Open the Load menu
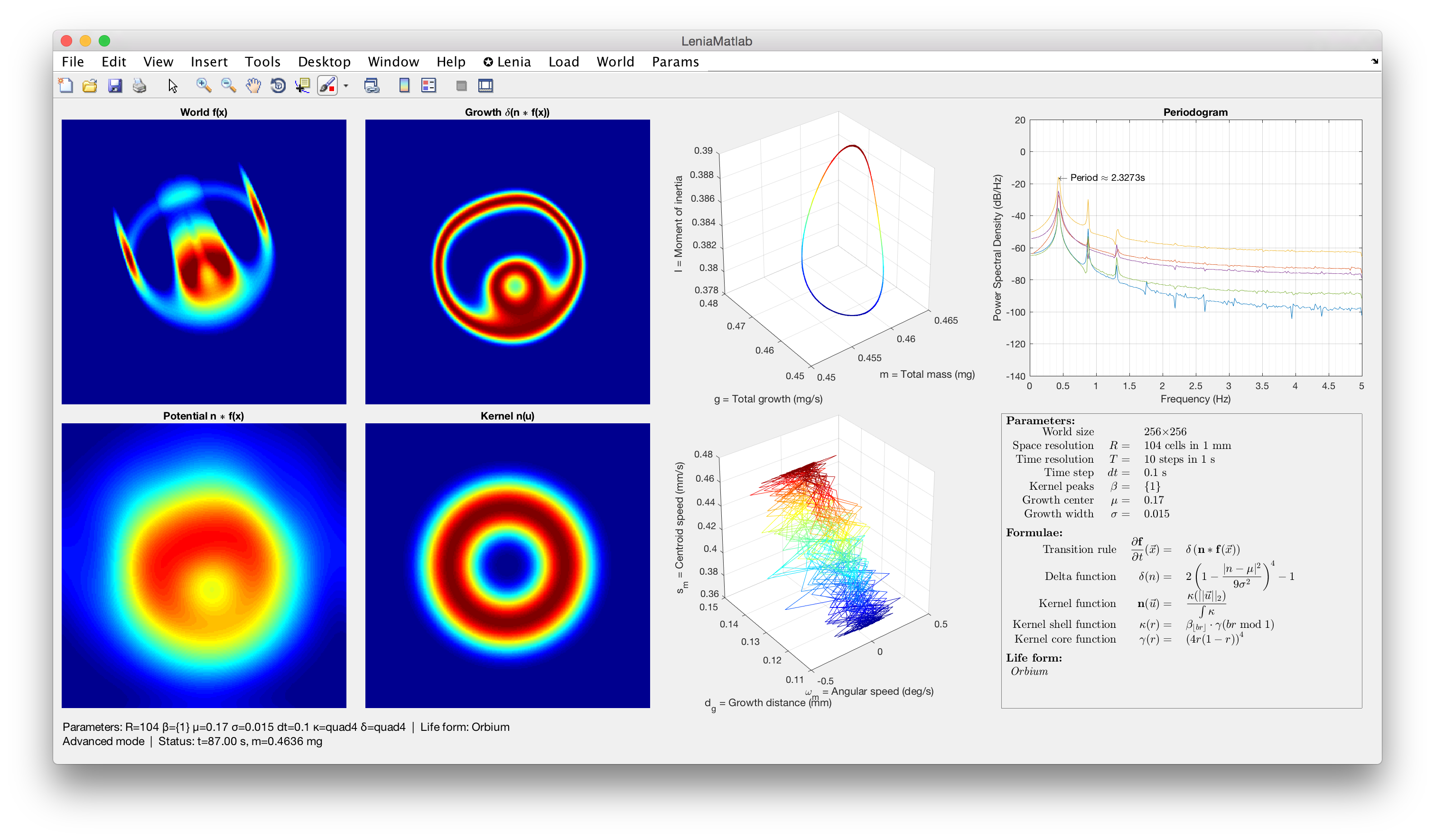The height and width of the screenshot is (840, 1435). coord(563,62)
